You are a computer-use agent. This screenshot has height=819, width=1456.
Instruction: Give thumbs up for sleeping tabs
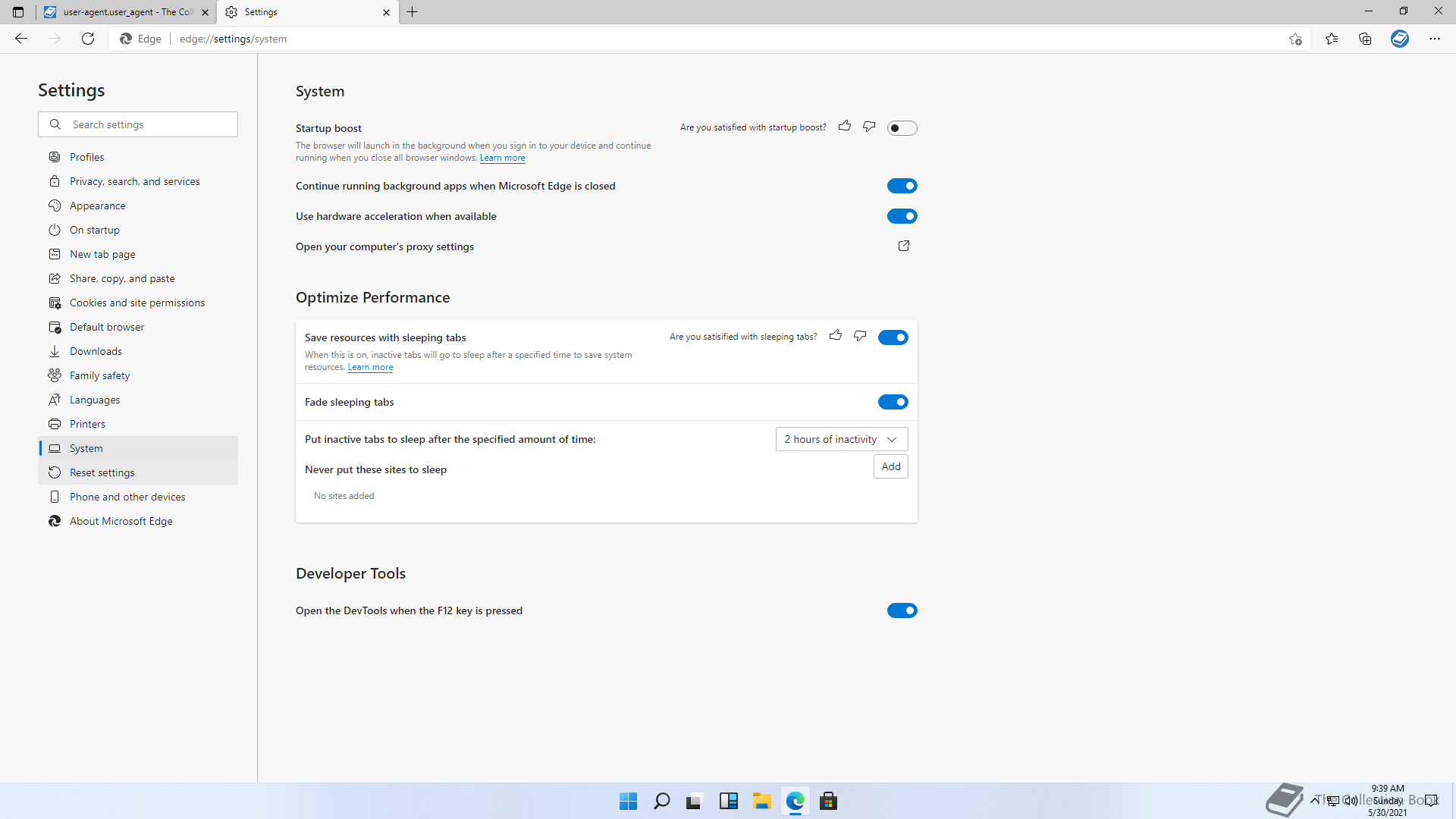836,336
